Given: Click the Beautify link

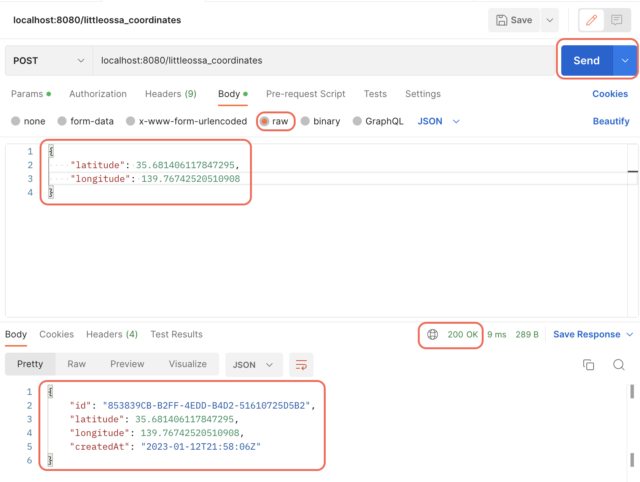Looking at the screenshot, I should click(x=611, y=121).
